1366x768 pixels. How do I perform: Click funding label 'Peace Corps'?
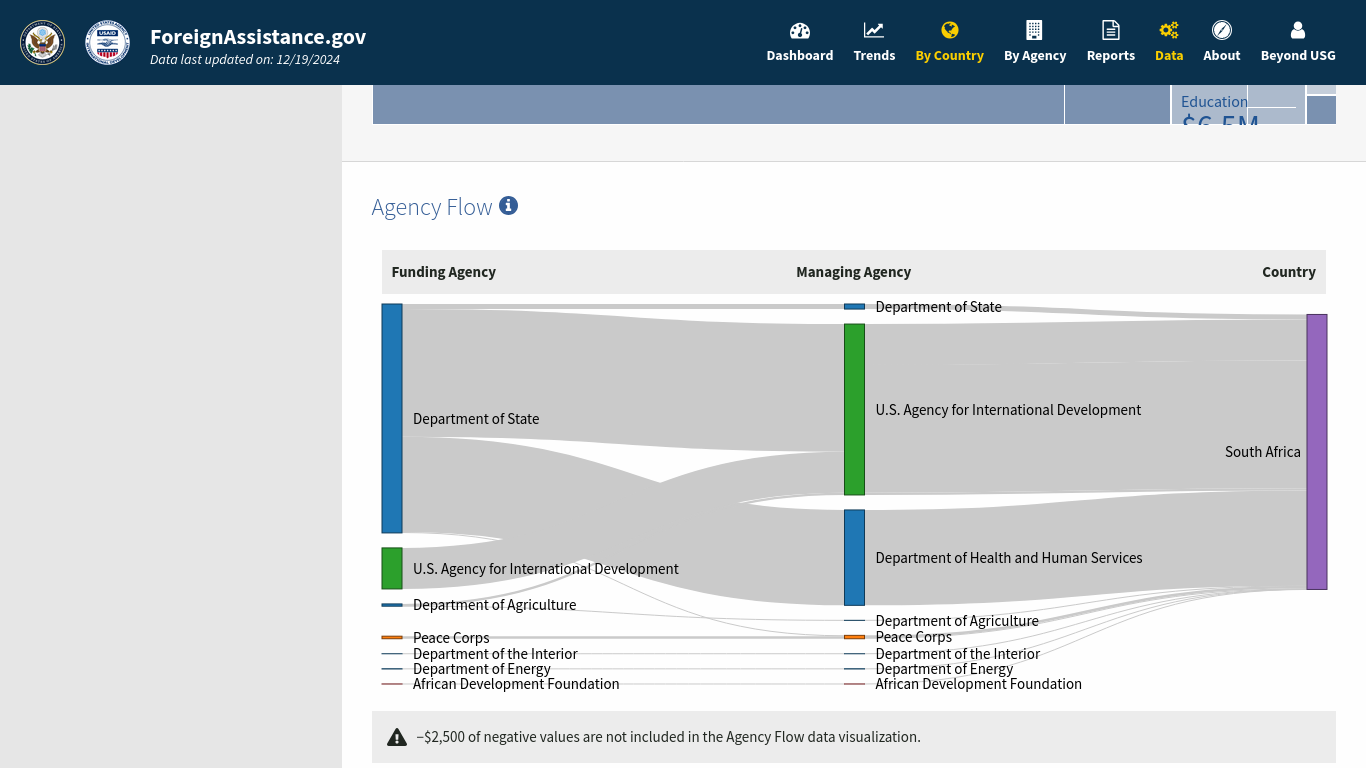pos(451,638)
